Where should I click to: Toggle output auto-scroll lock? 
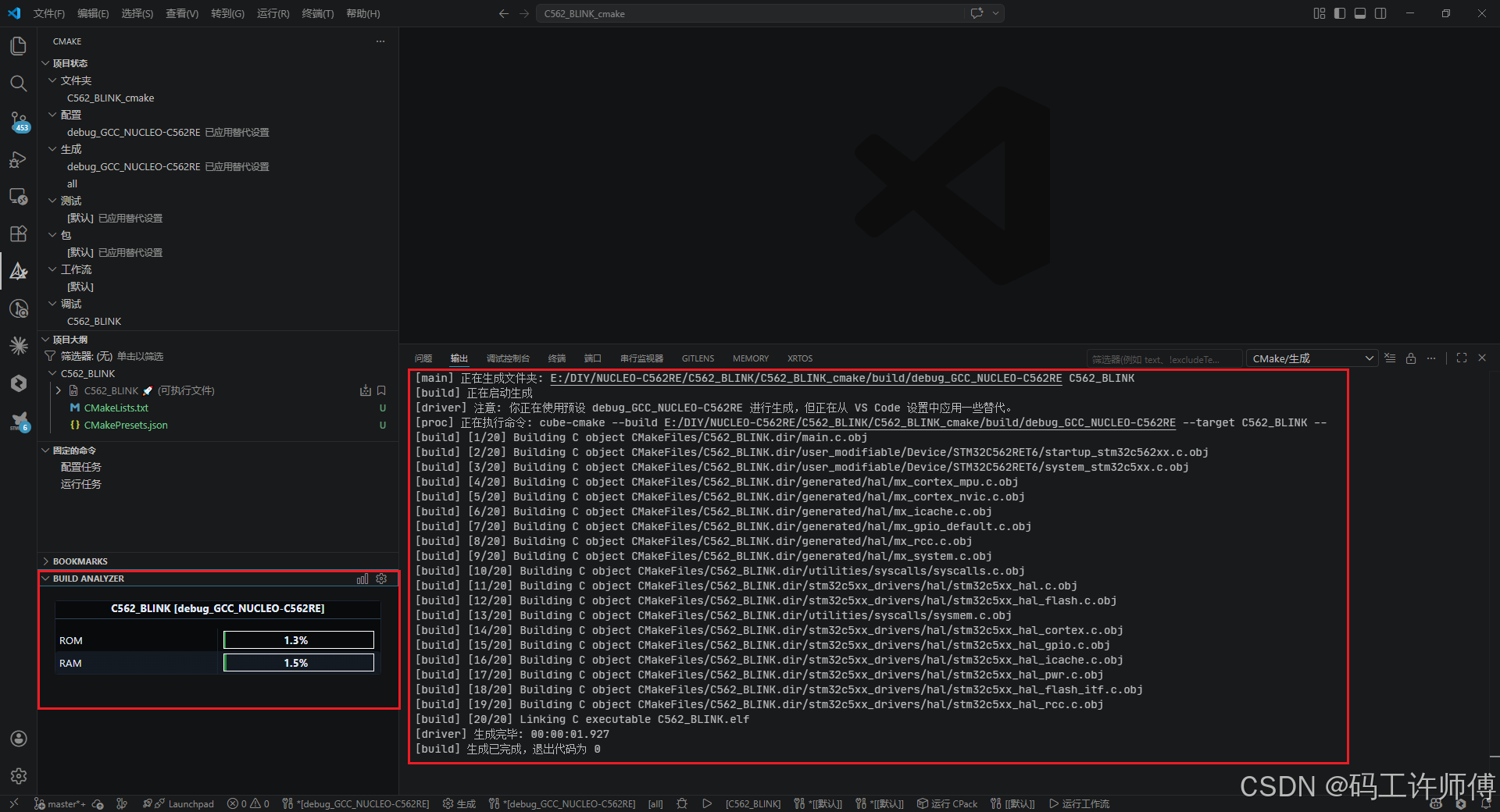(1411, 358)
